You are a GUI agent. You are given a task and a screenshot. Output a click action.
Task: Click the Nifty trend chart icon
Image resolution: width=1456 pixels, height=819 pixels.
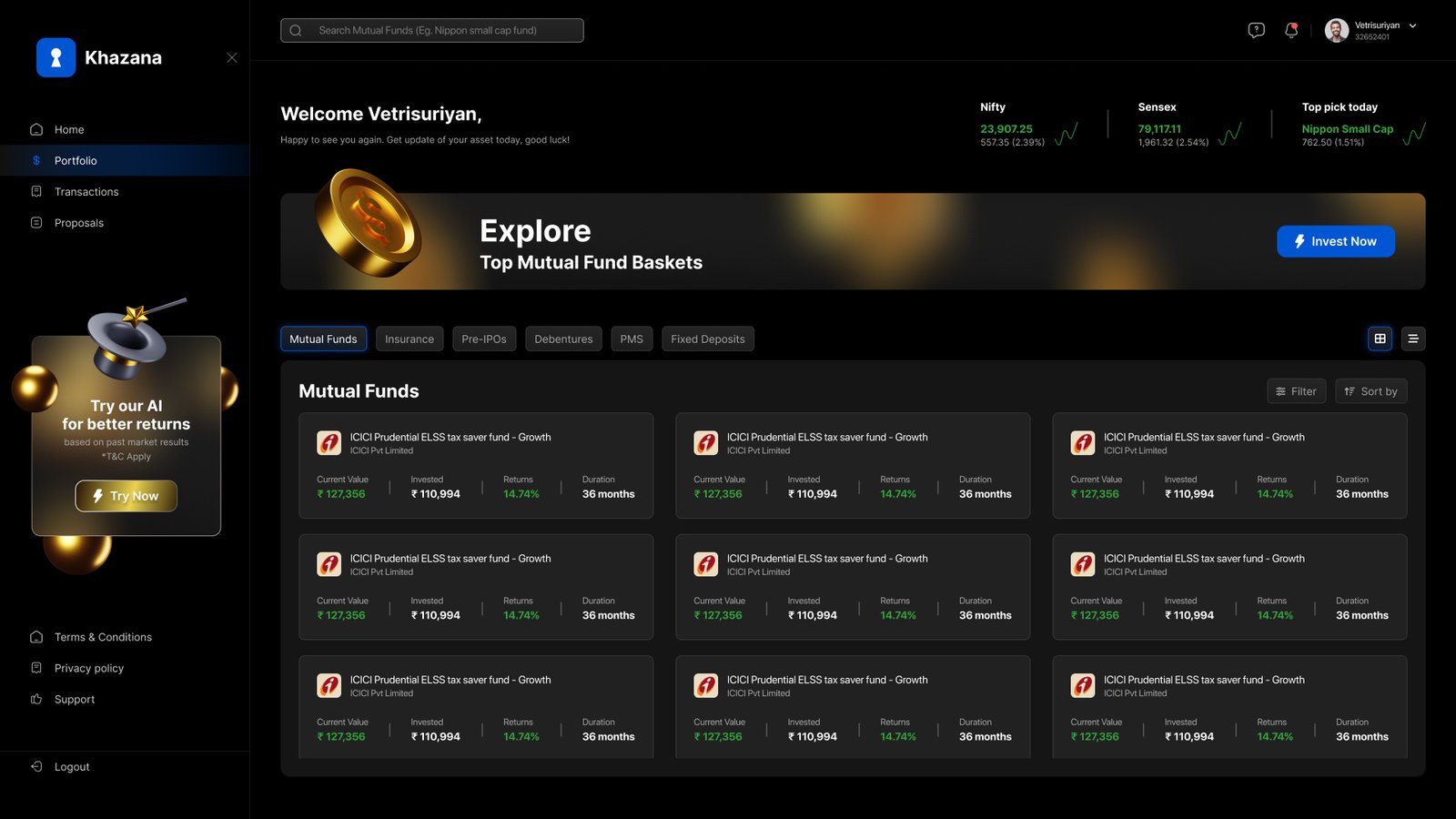coord(1067,134)
